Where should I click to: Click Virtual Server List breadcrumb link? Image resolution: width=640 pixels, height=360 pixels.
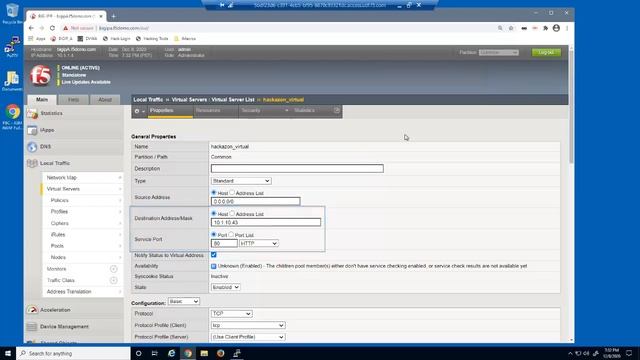(233, 100)
